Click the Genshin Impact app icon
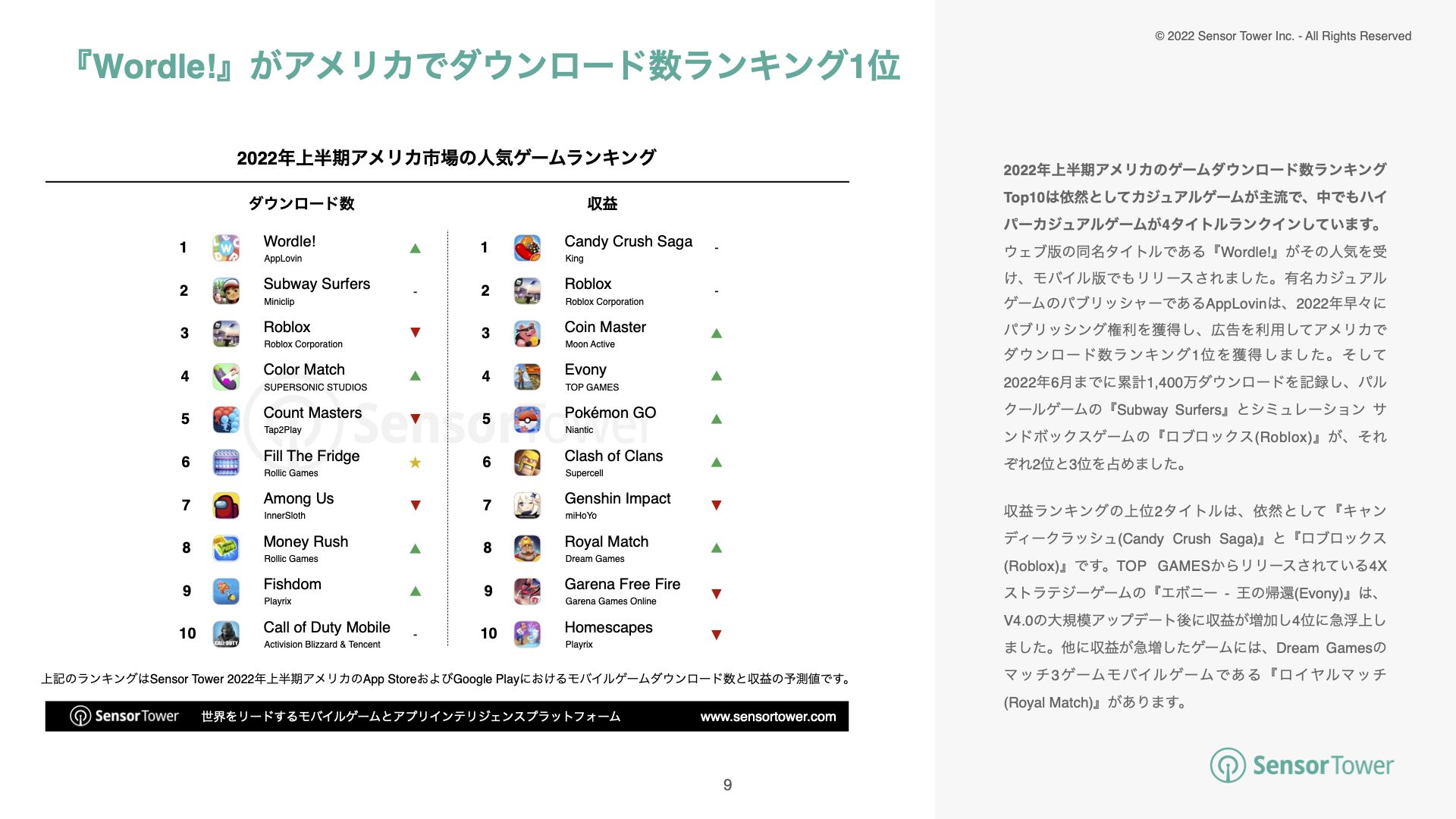The width and height of the screenshot is (1456, 819). pos(527,506)
